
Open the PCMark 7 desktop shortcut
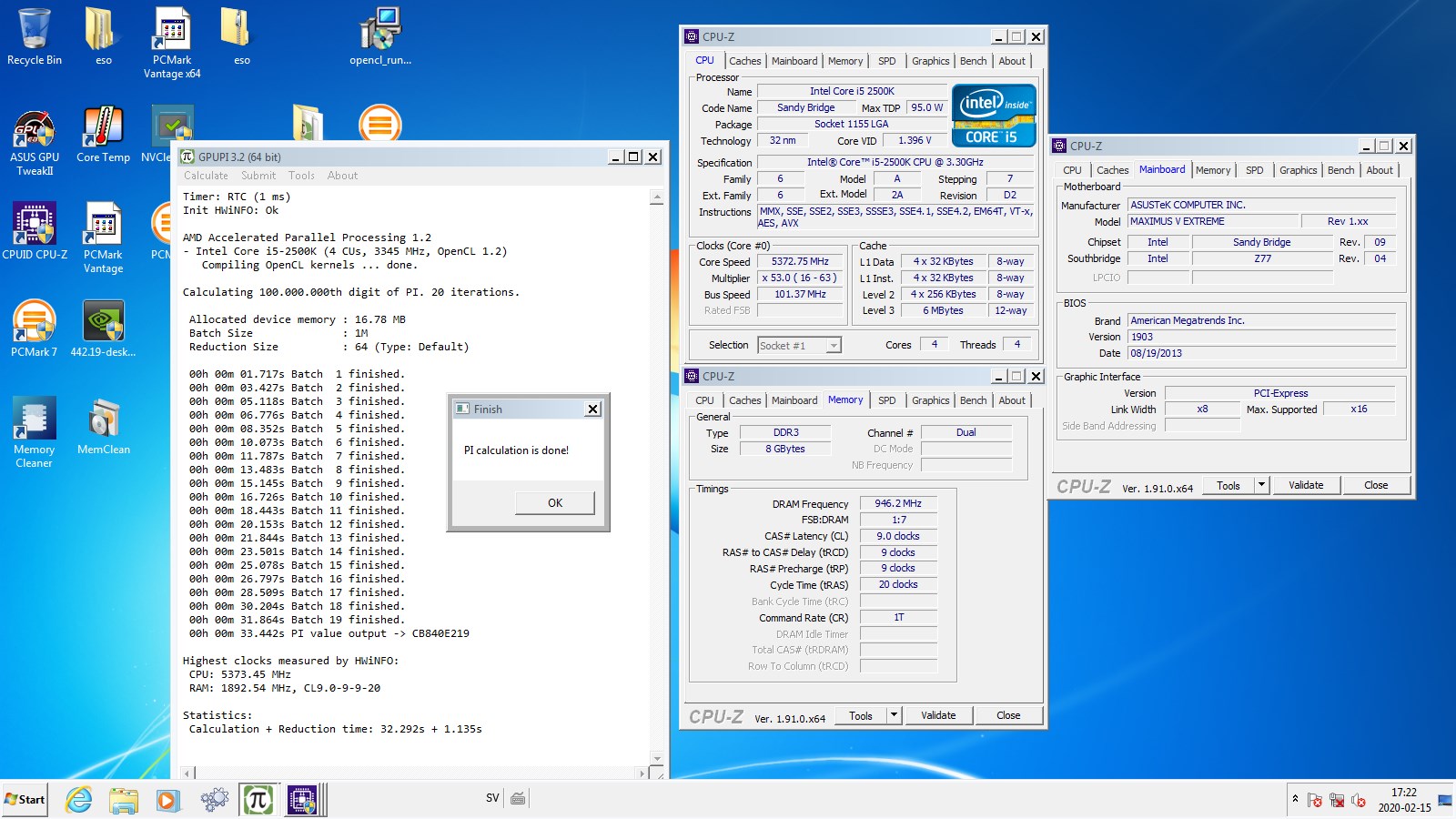click(35, 329)
